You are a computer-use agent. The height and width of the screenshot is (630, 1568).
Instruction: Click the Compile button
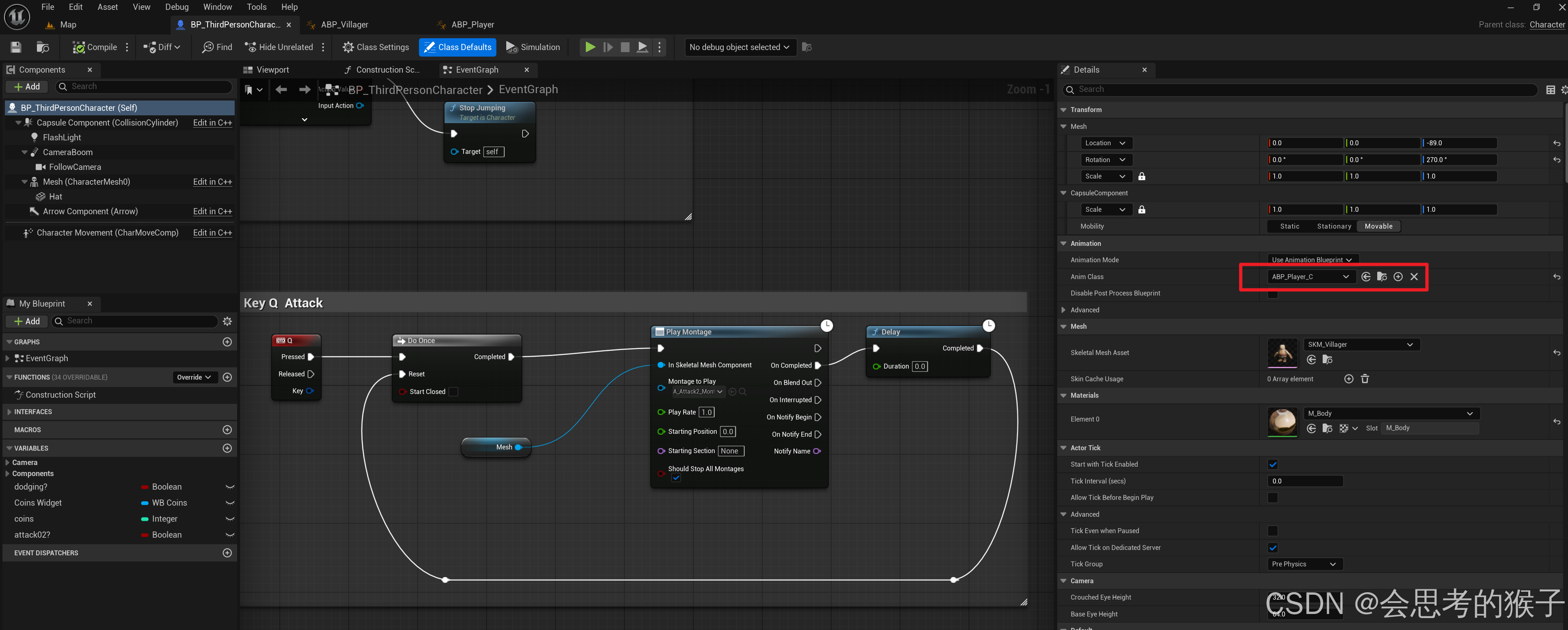95,47
